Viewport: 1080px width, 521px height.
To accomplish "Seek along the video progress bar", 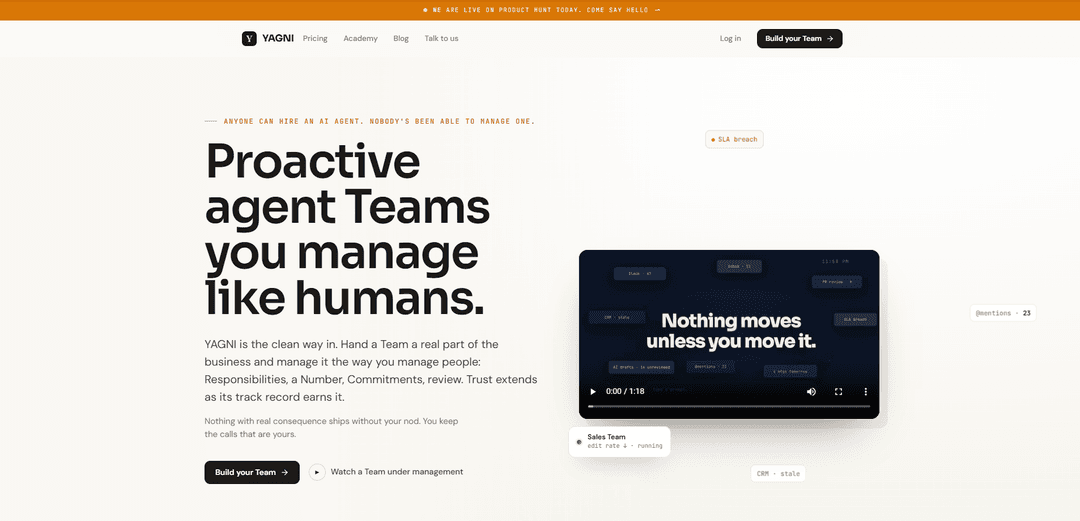I will [x=729, y=407].
